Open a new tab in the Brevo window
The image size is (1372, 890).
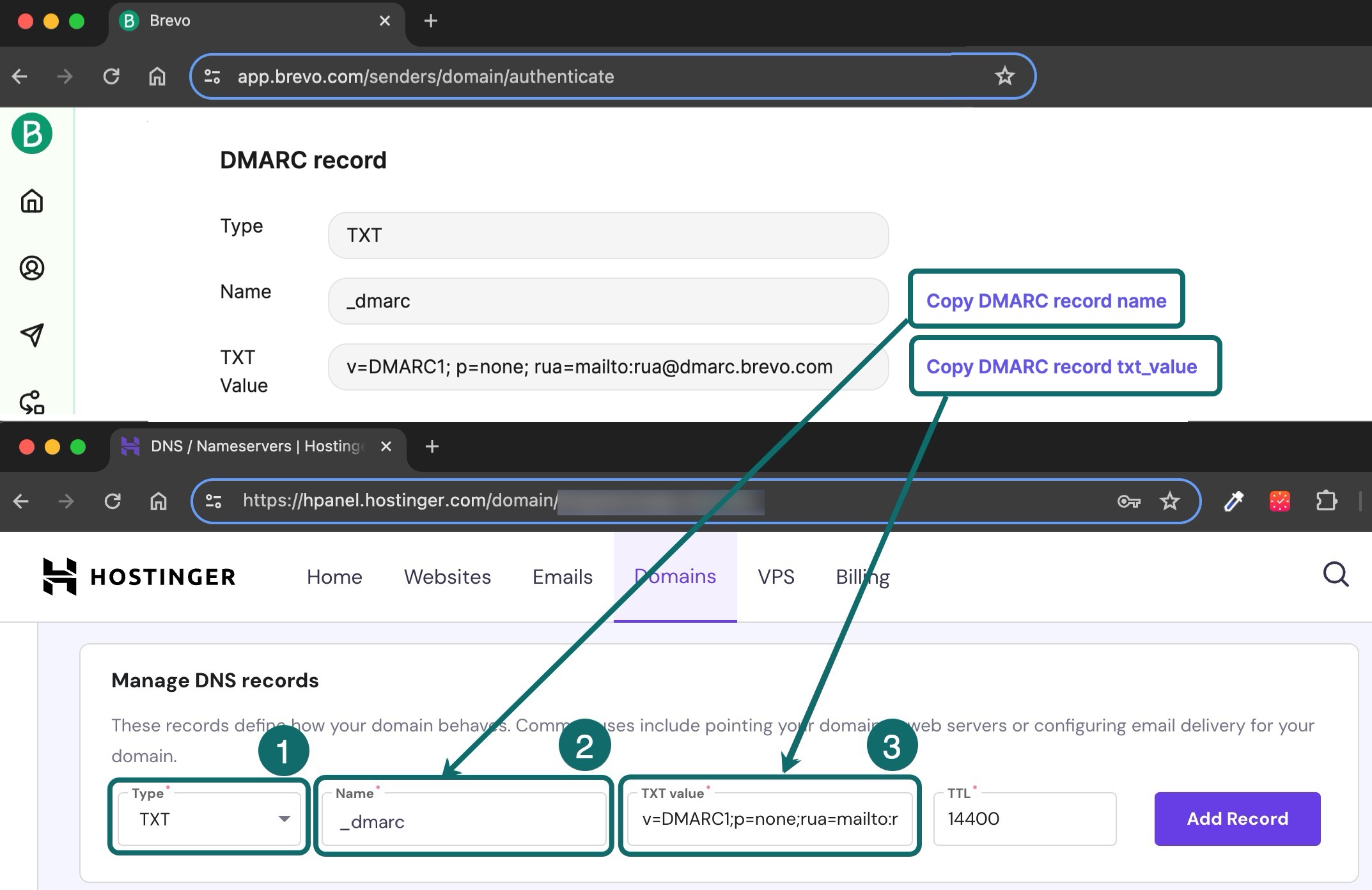pyautogui.click(x=431, y=21)
